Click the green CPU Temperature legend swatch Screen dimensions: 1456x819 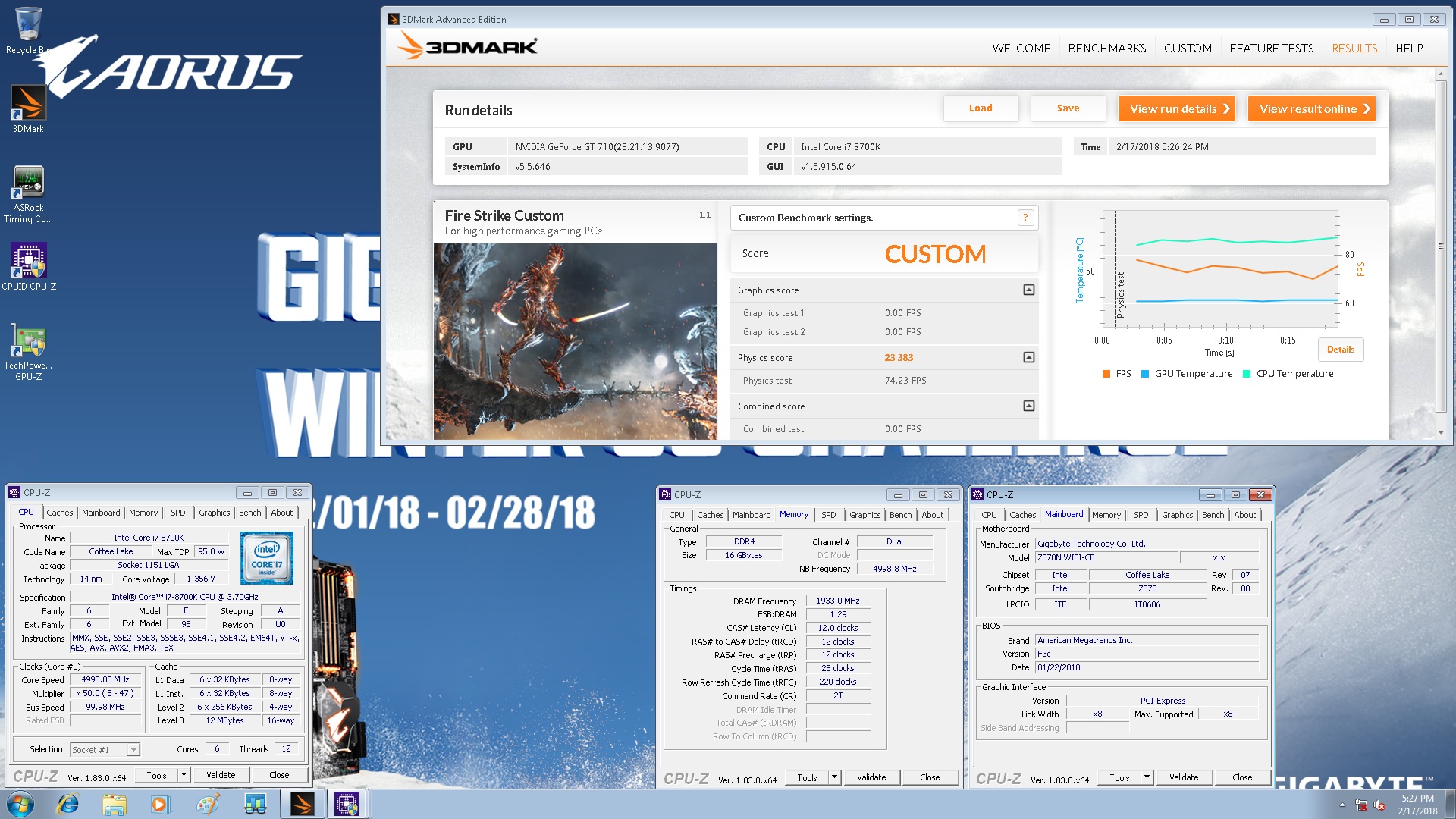pos(1247,374)
